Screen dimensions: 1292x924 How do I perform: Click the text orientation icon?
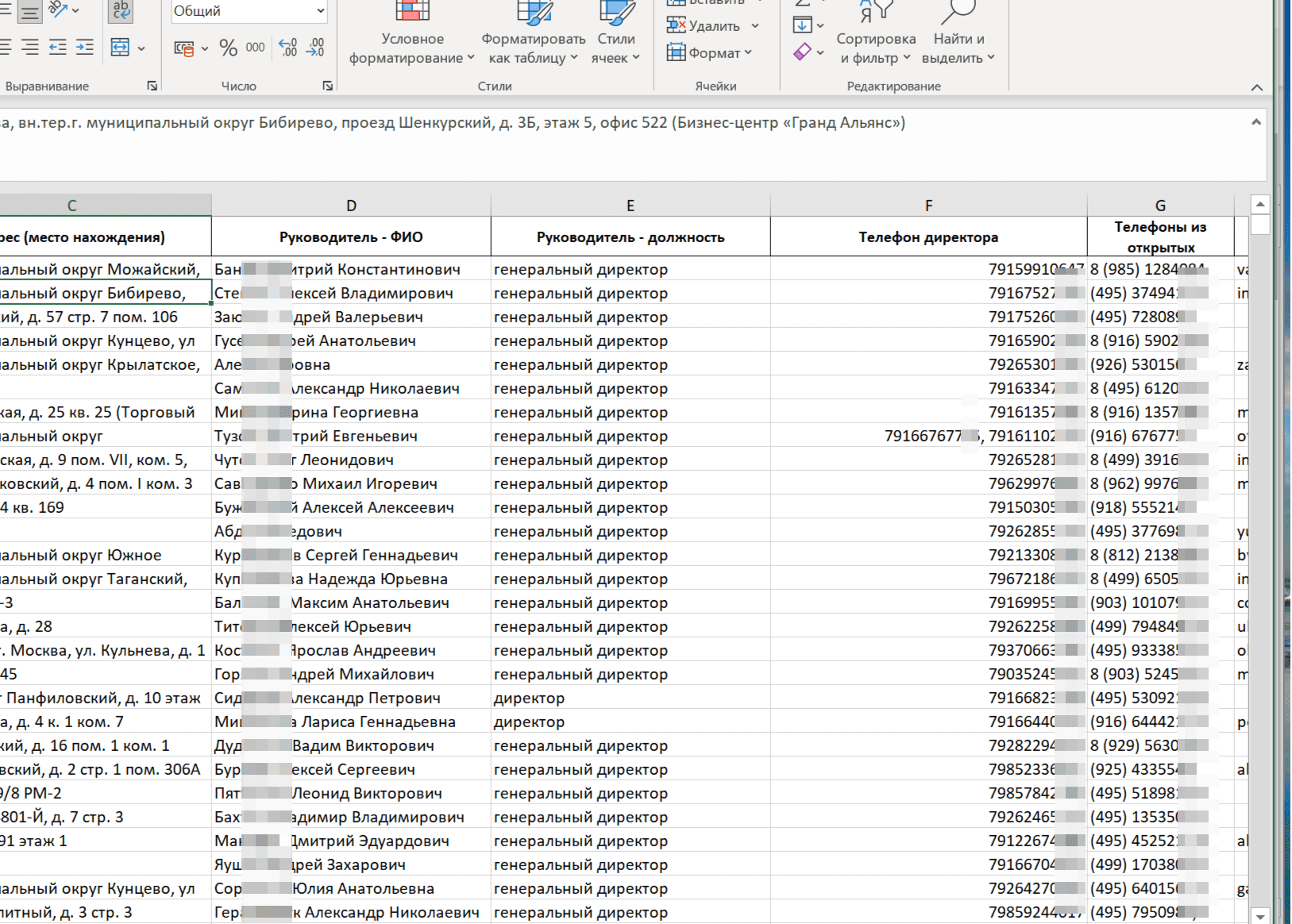coord(58,10)
